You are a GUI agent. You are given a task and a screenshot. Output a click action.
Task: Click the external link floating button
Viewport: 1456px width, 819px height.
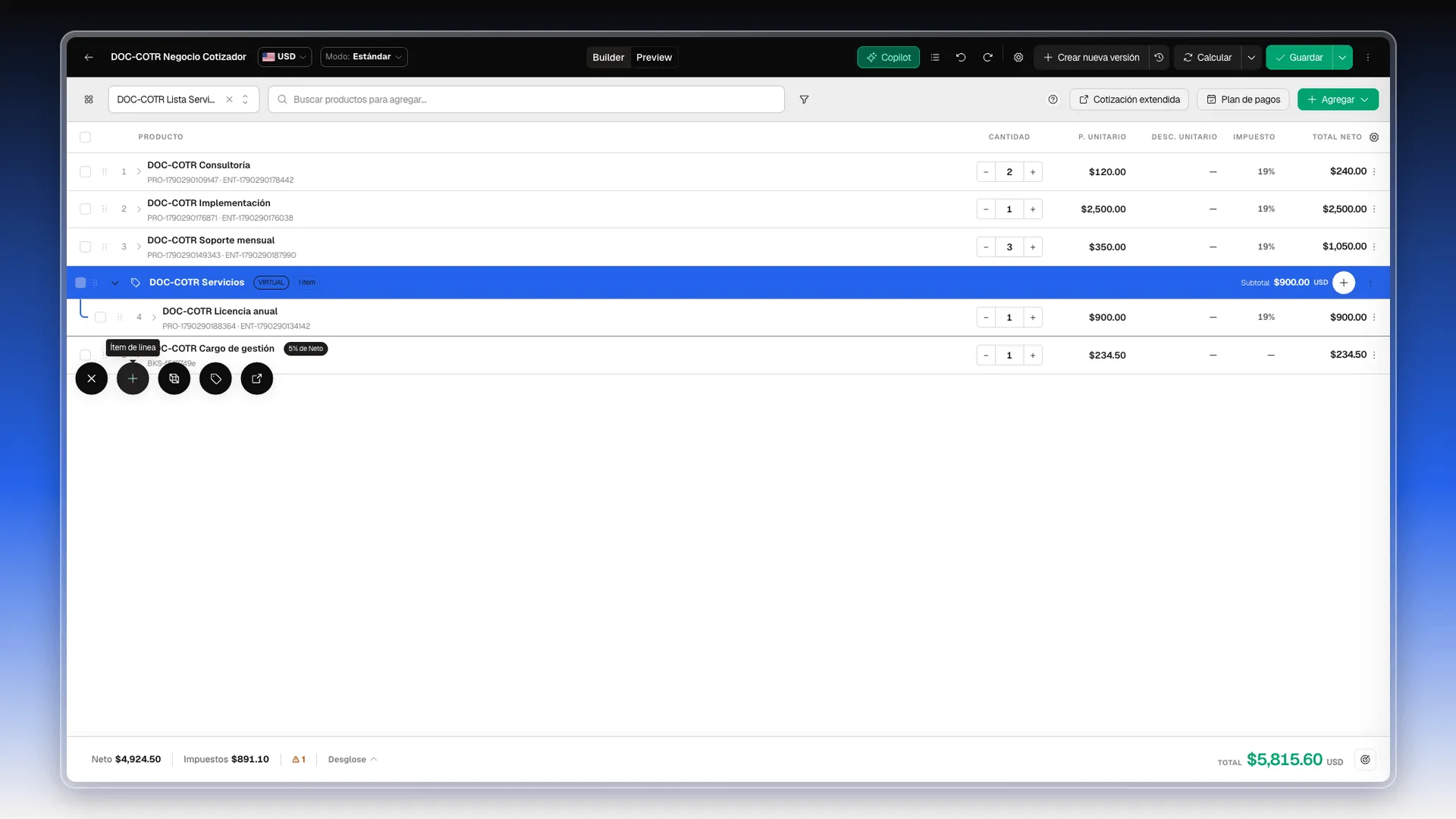click(257, 378)
